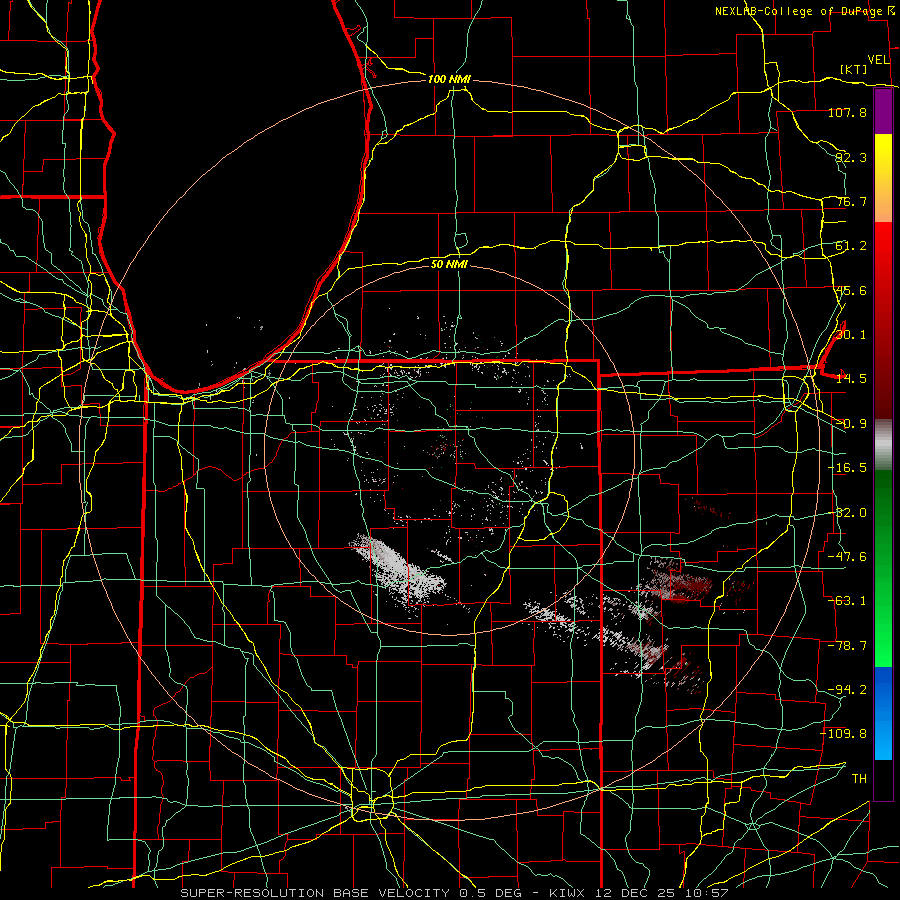This screenshot has height=900, width=900.
Task: Click the 50 NMI range ring label
Action: click(x=449, y=264)
